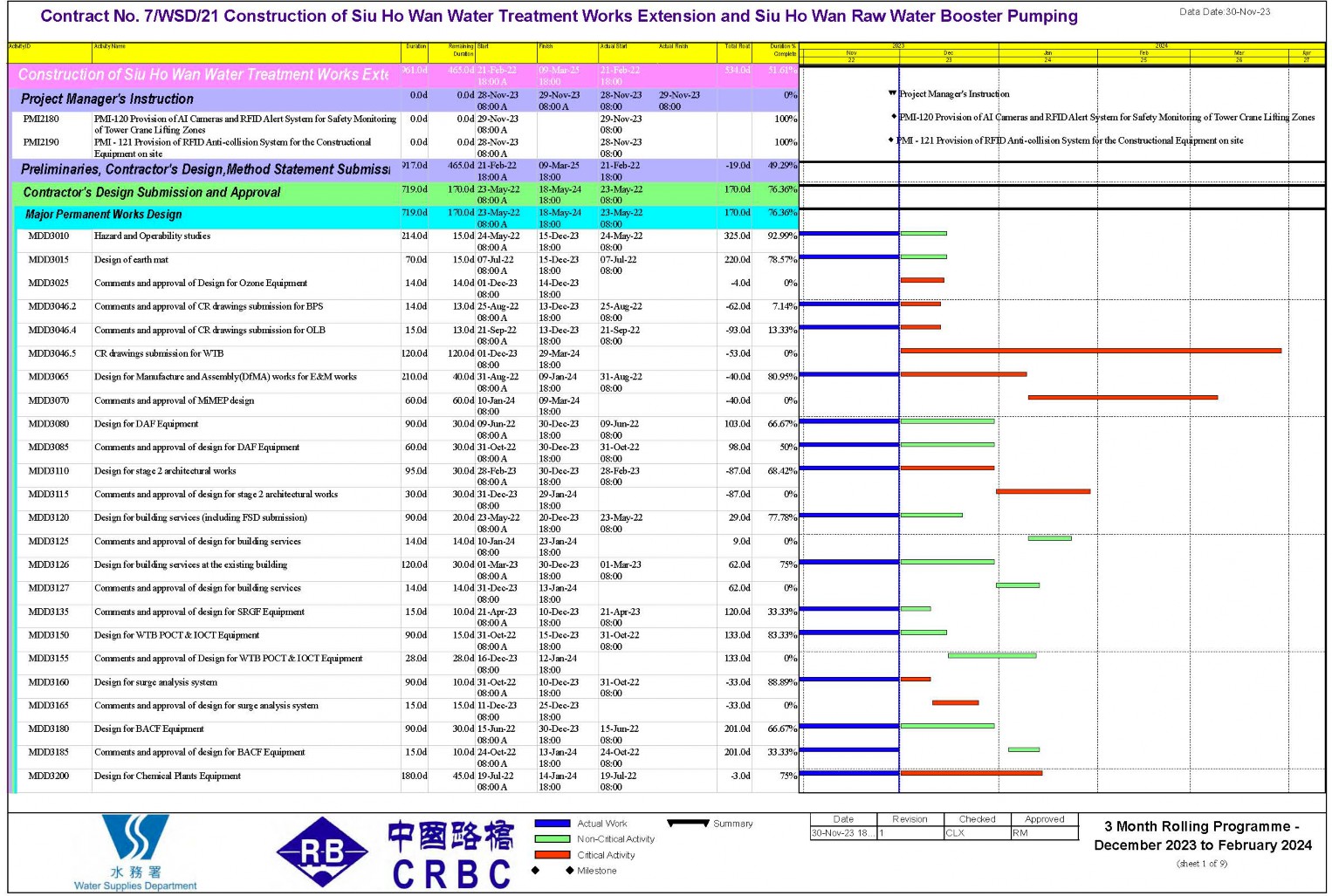Click the Project Manager's Instruction summary marker in the chart
1332x896 pixels.
tap(892, 92)
